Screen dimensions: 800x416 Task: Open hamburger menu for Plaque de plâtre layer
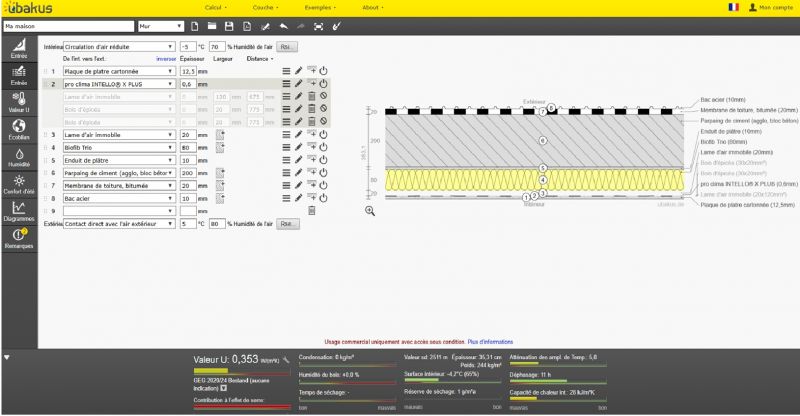coord(286,71)
